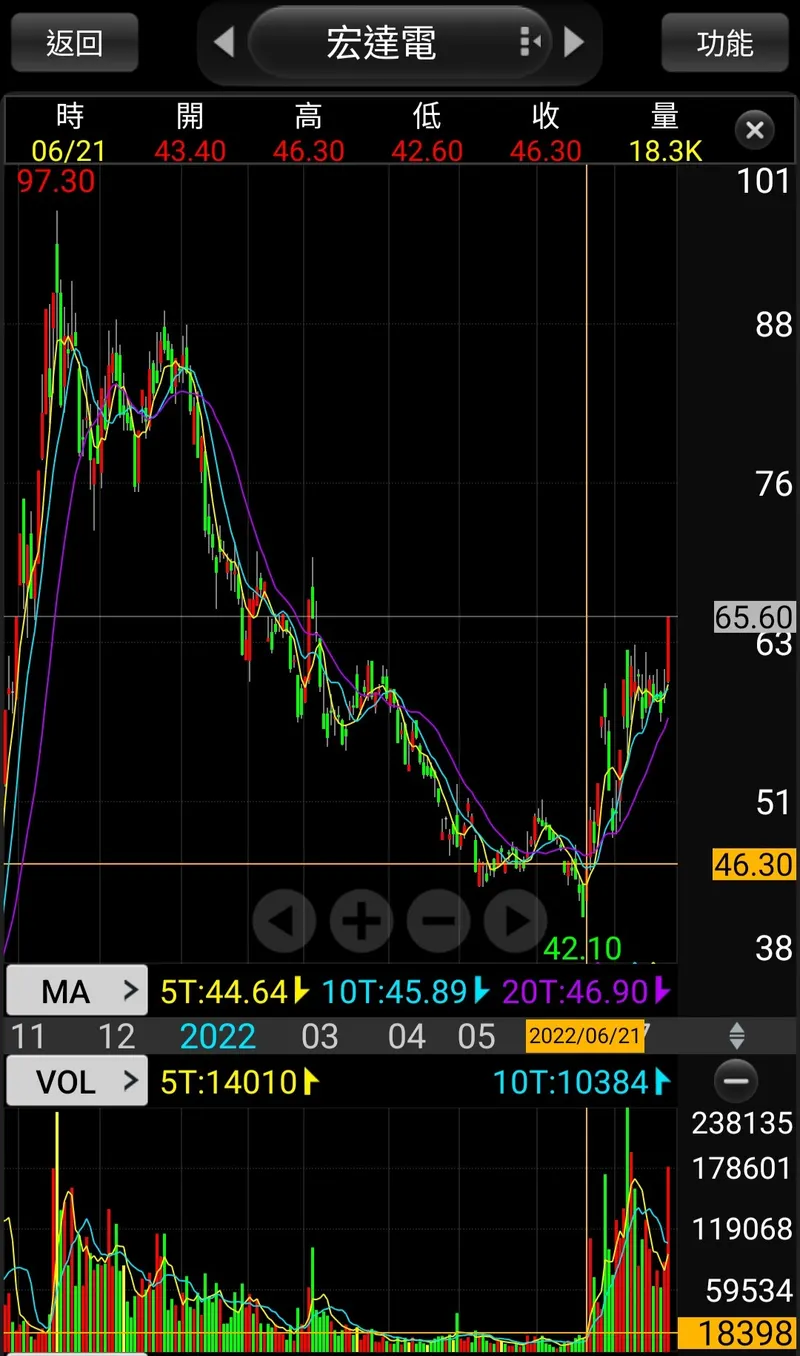The width and height of the screenshot is (800, 1356).
Task: Tap the 18.3K volume value
Action: point(666,151)
